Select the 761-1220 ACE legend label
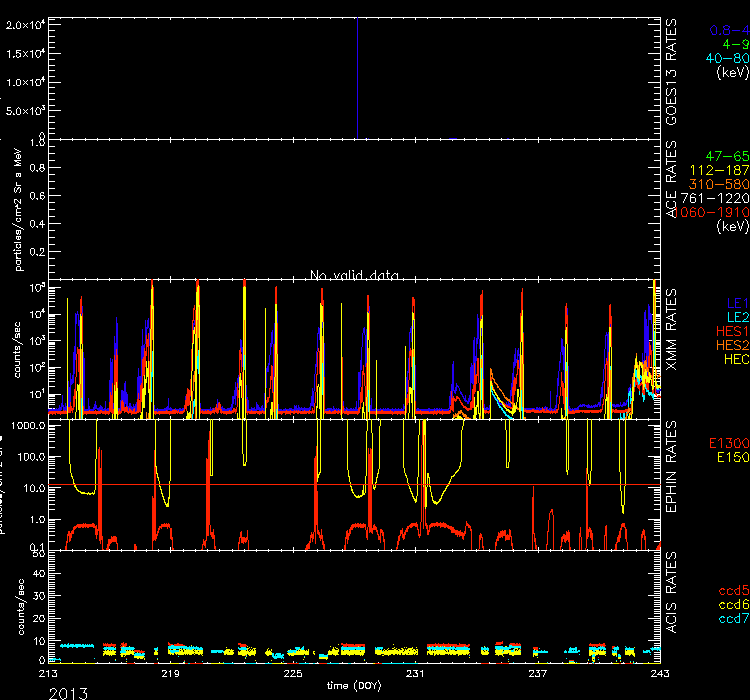The height and width of the screenshot is (700, 750). [714, 199]
